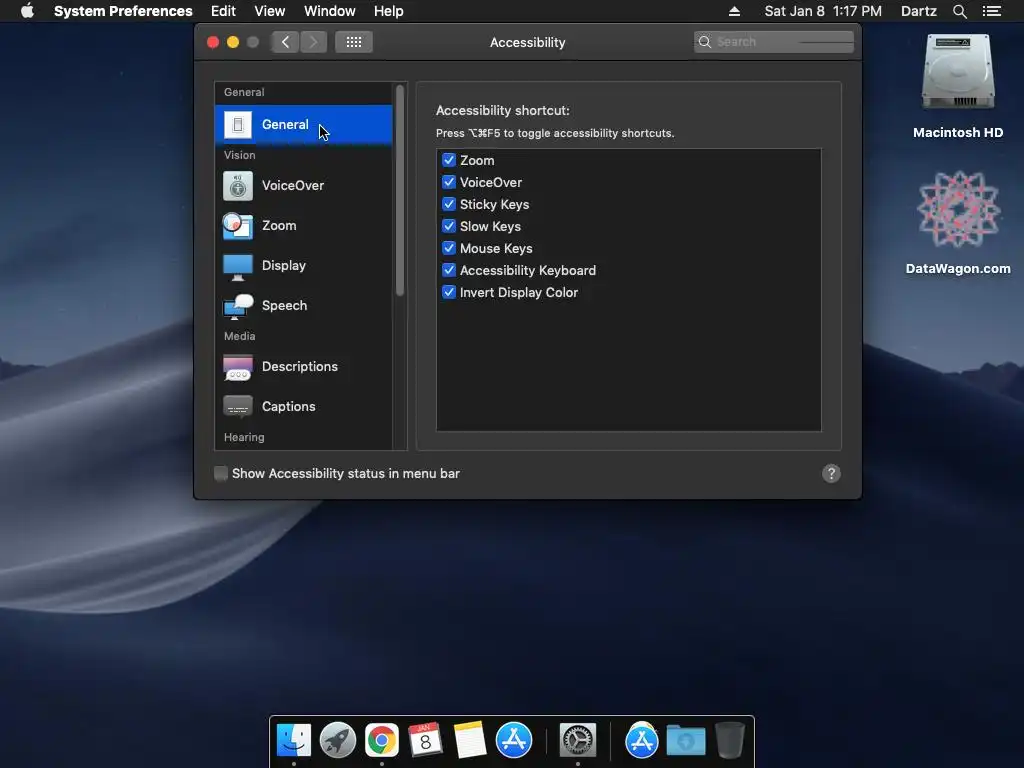
Task: Open the Apple menu
Action: (x=27, y=11)
